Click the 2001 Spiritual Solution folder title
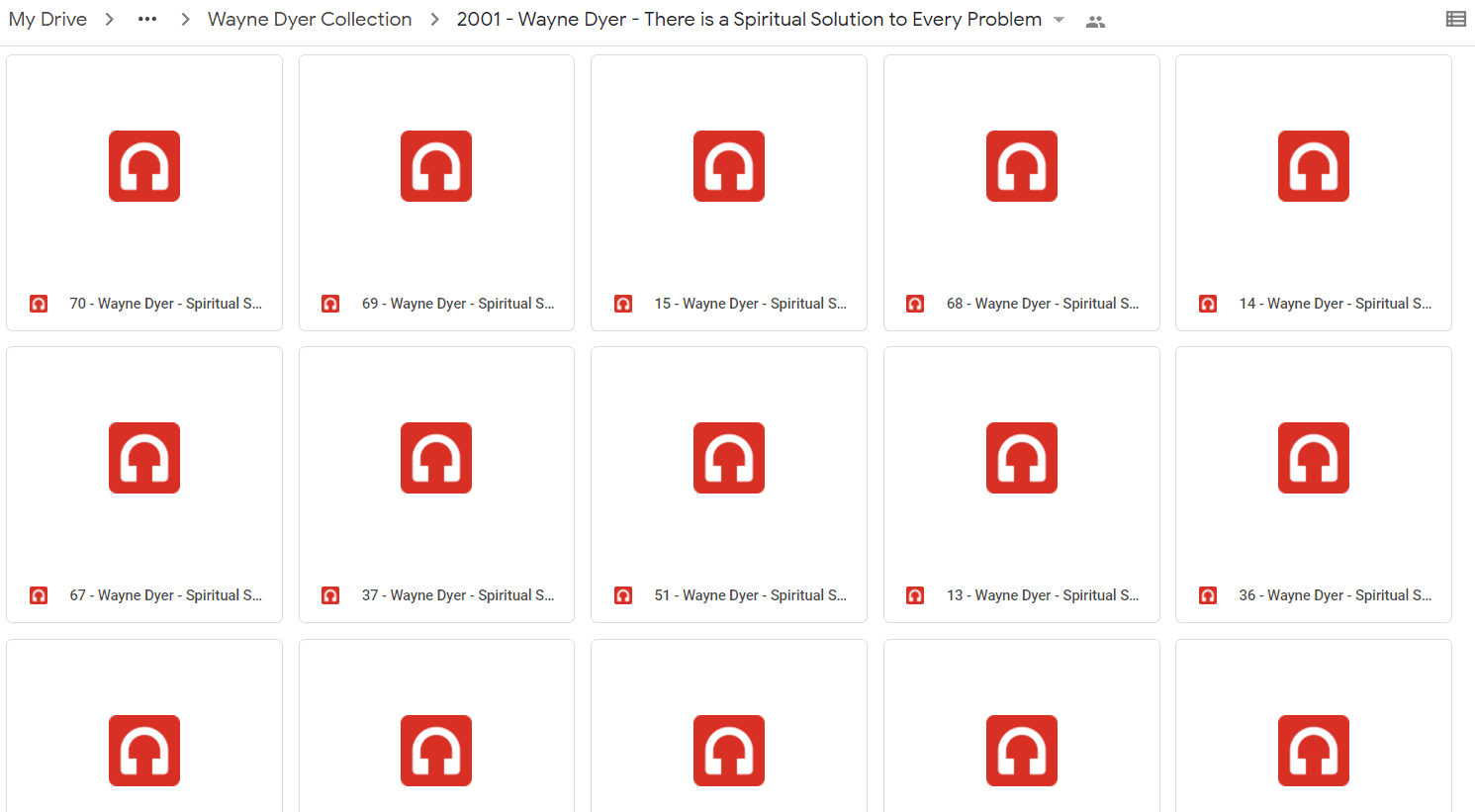The width and height of the screenshot is (1475, 812). click(749, 20)
